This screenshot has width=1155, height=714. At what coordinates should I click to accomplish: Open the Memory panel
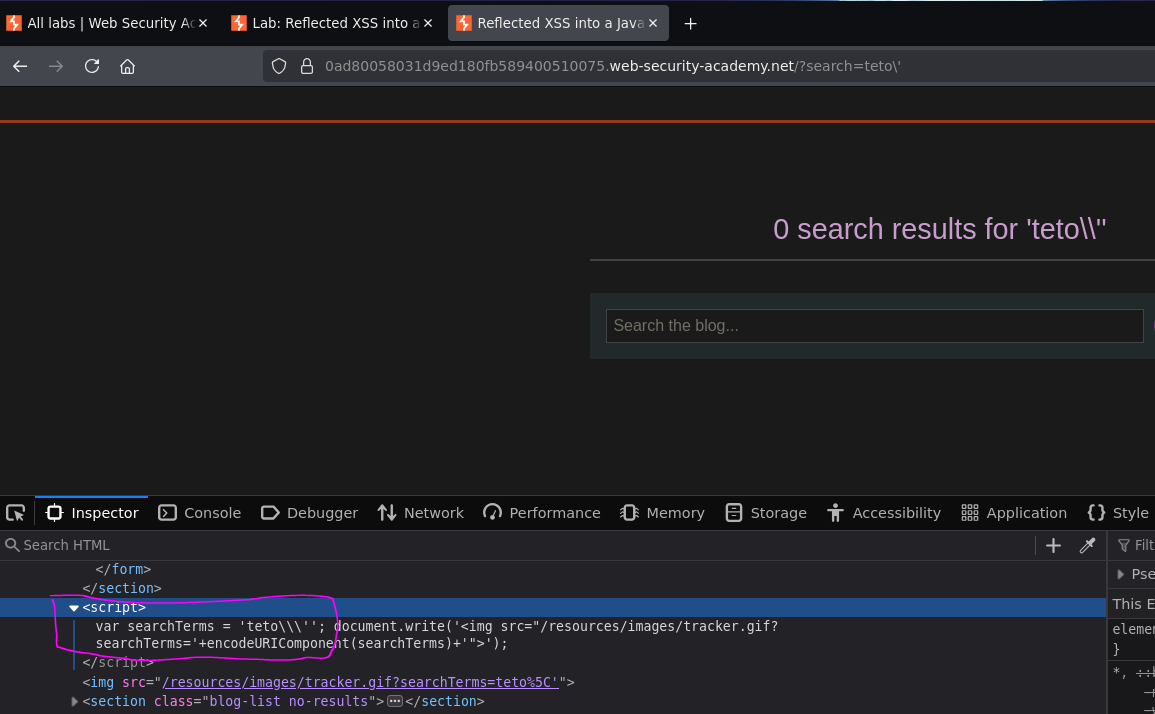click(x=662, y=513)
